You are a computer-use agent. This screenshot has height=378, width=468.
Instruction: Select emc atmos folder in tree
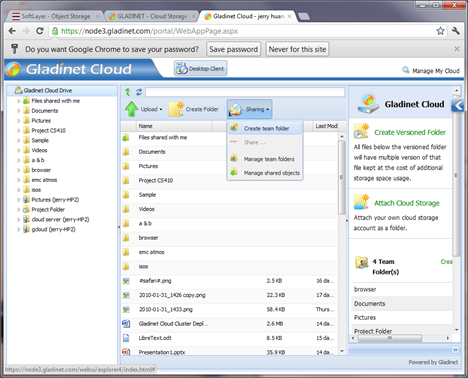click(44, 180)
